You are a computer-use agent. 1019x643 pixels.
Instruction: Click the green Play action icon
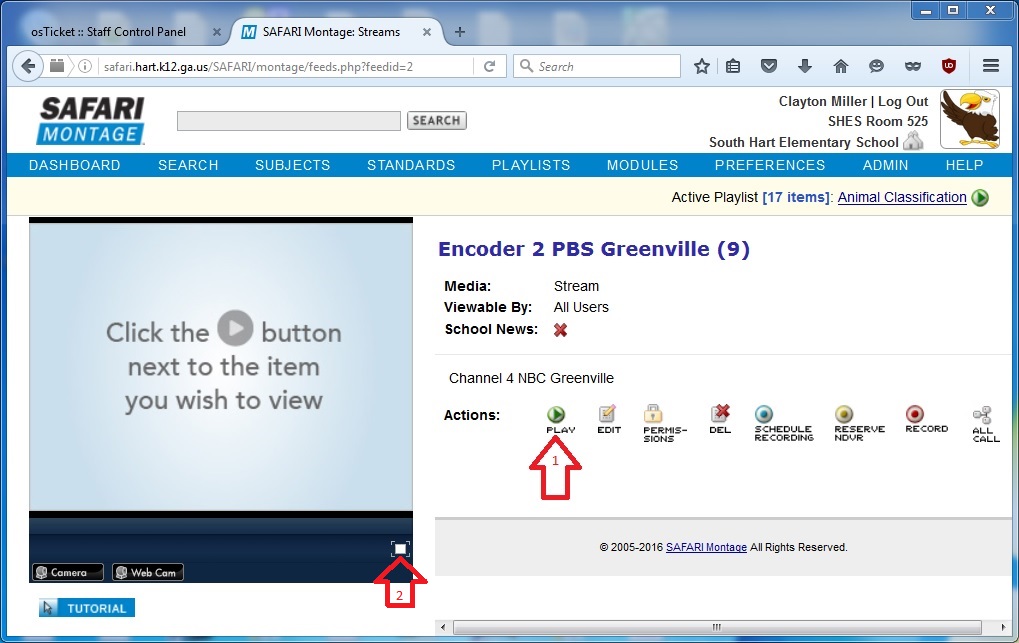[556, 414]
